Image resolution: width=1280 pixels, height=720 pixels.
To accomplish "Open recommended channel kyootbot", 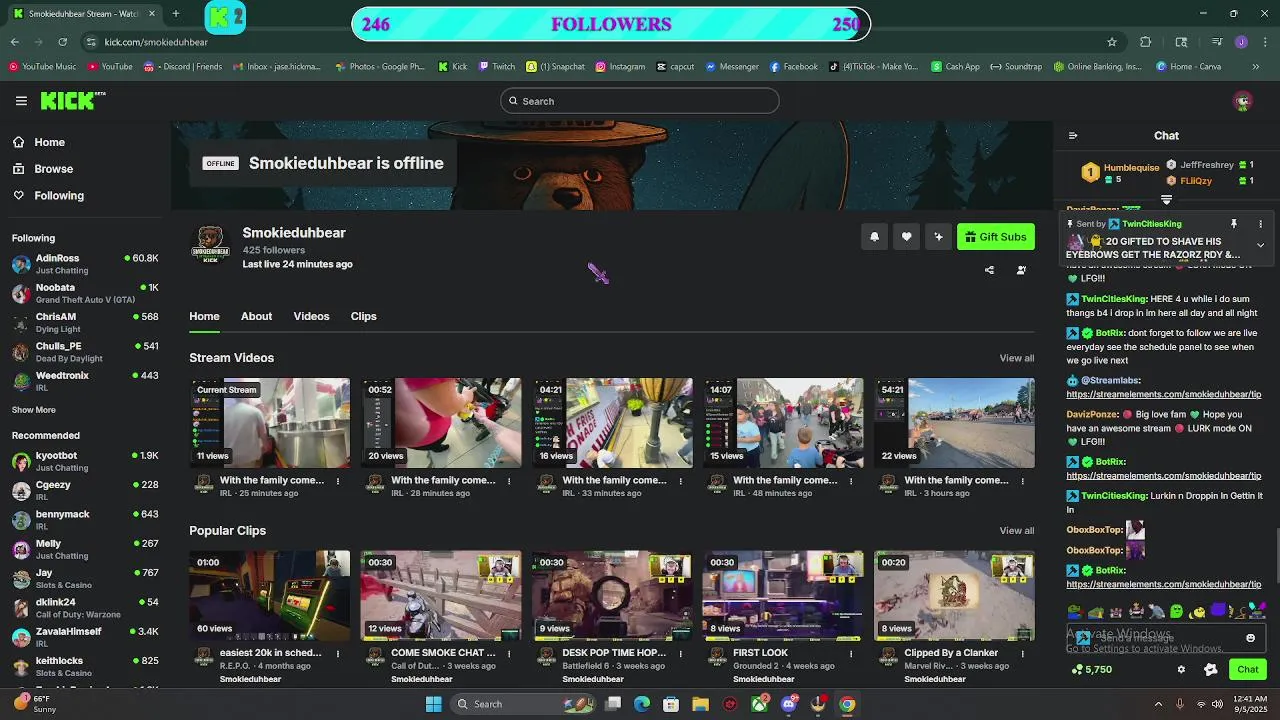I will tap(85, 461).
